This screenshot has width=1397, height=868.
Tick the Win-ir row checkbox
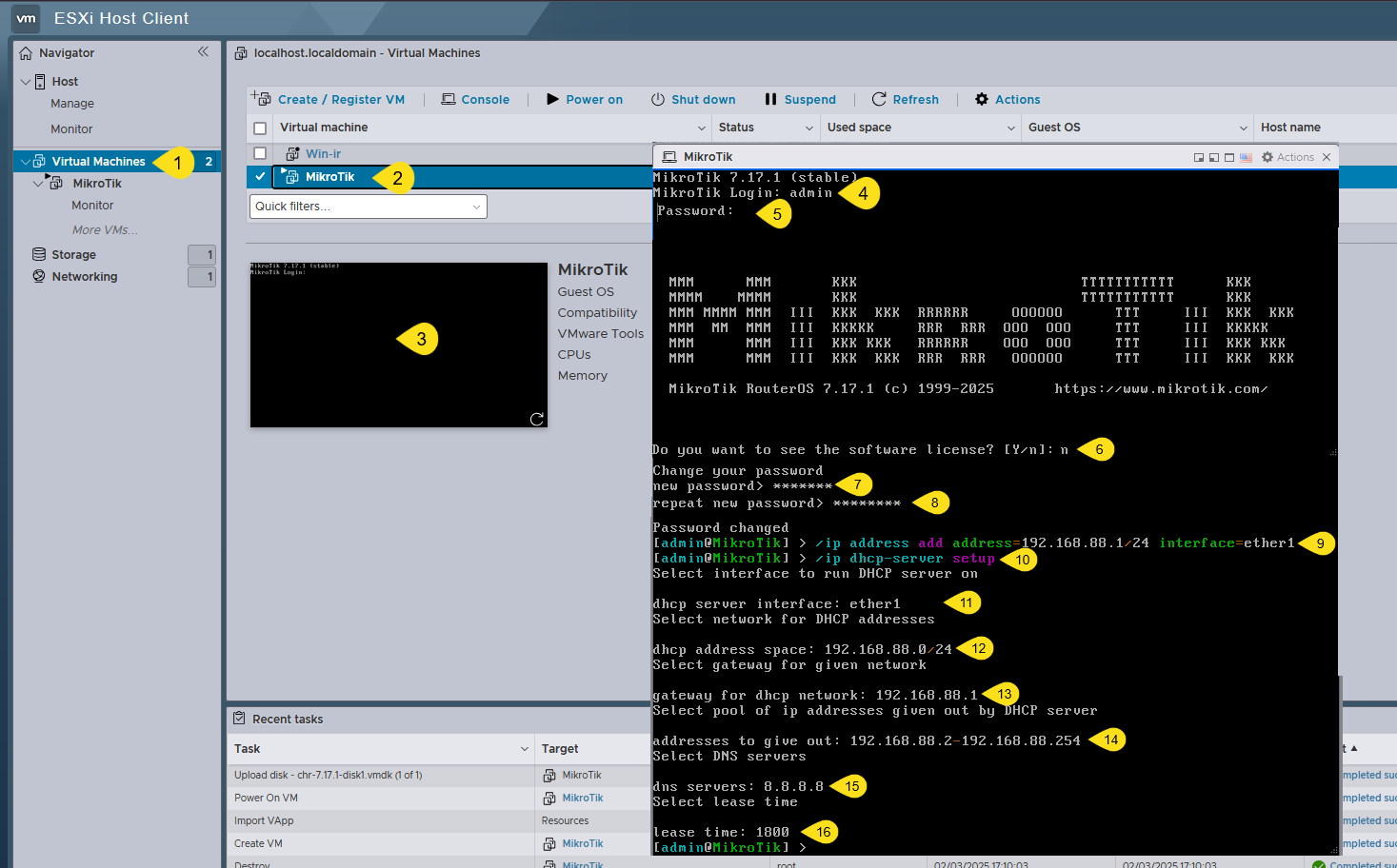[260, 153]
